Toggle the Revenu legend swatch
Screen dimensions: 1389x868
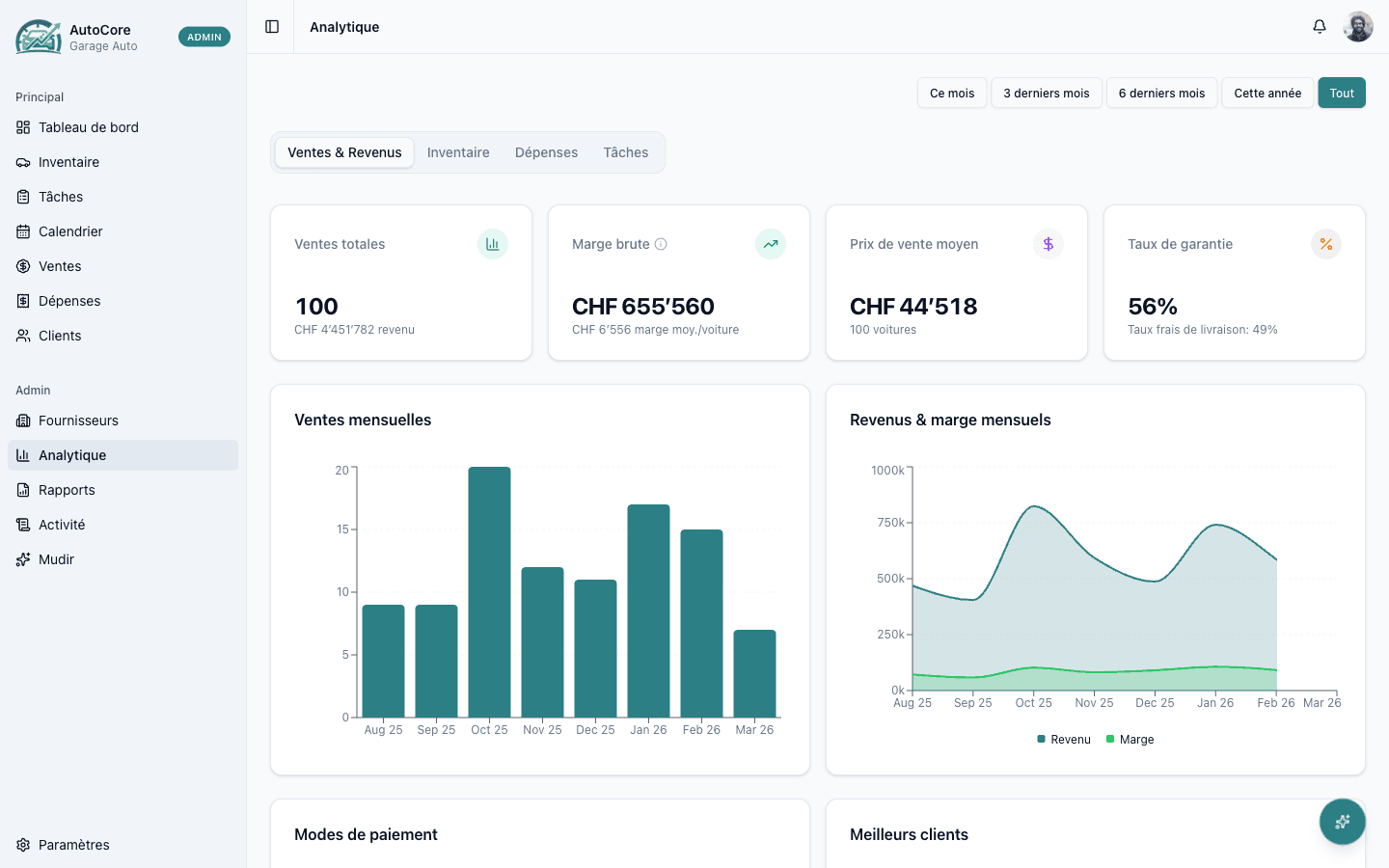1042,740
